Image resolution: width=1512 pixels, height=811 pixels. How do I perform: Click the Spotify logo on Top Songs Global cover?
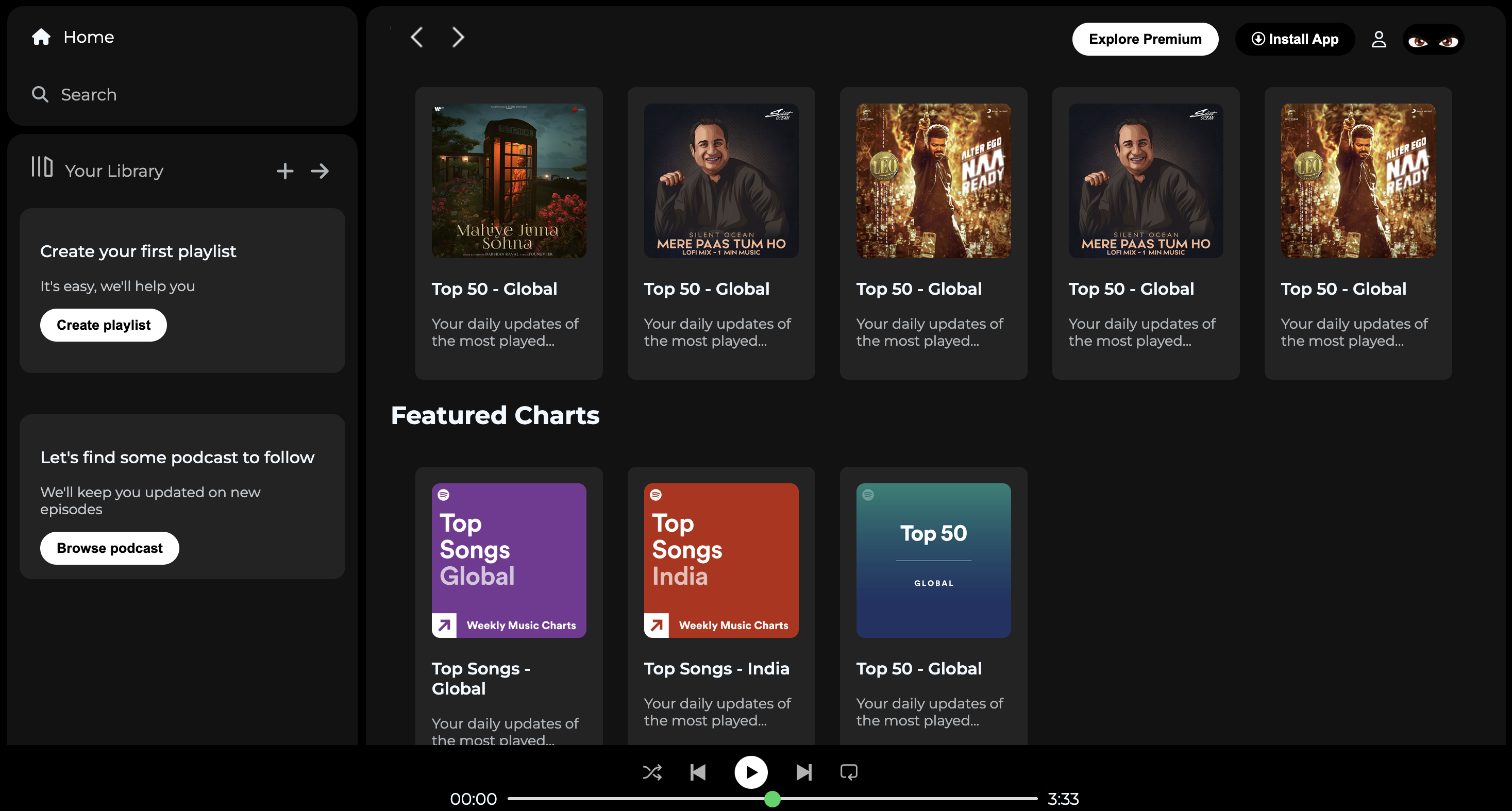pyautogui.click(x=444, y=495)
